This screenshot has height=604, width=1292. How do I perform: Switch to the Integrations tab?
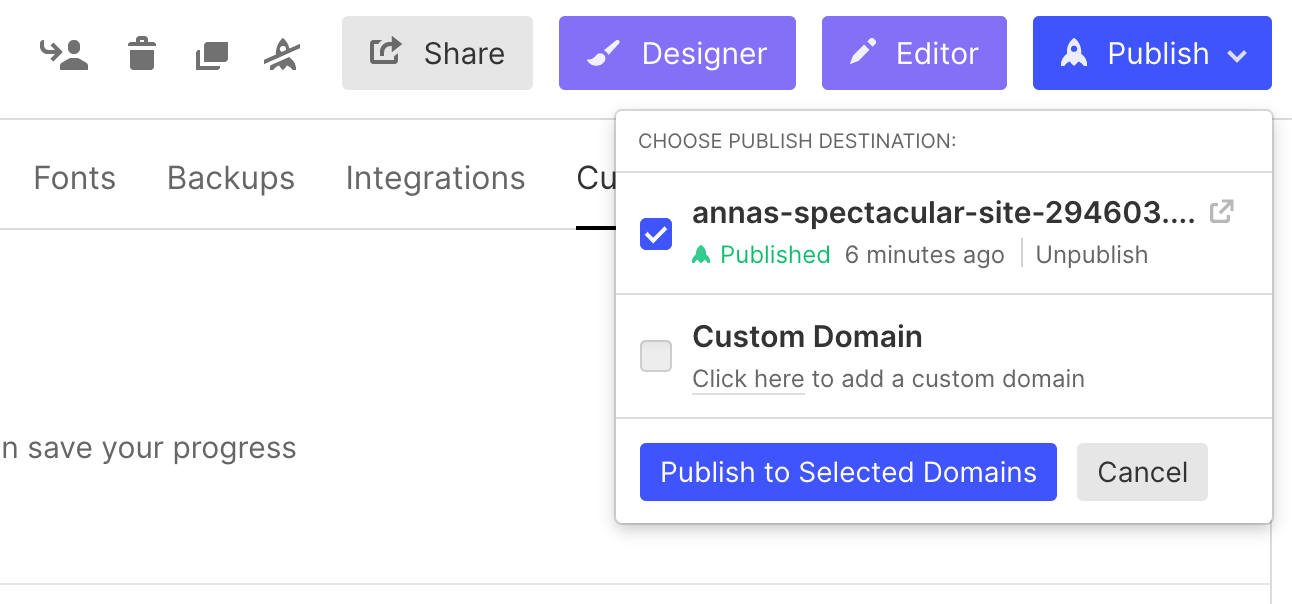[x=435, y=178]
